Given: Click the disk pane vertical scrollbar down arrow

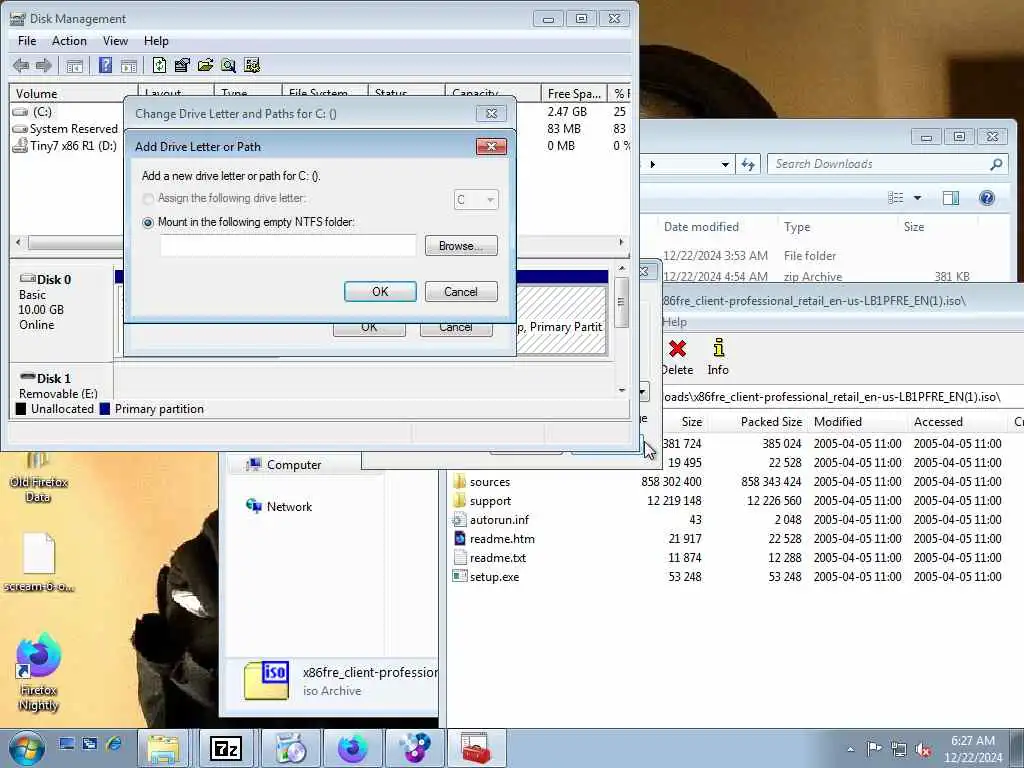Looking at the screenshot, I should tap(621, 391).
